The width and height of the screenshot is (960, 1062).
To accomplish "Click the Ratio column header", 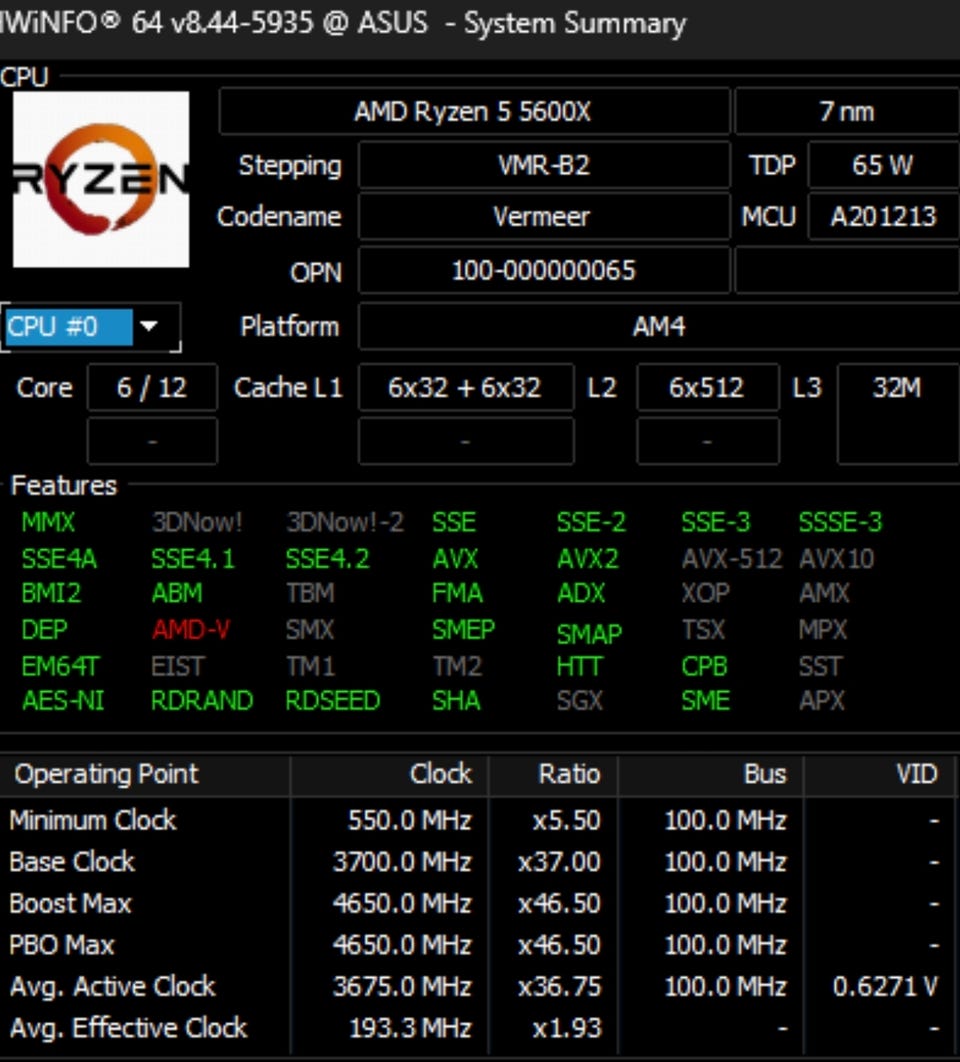I will click(x=554, y=774).
